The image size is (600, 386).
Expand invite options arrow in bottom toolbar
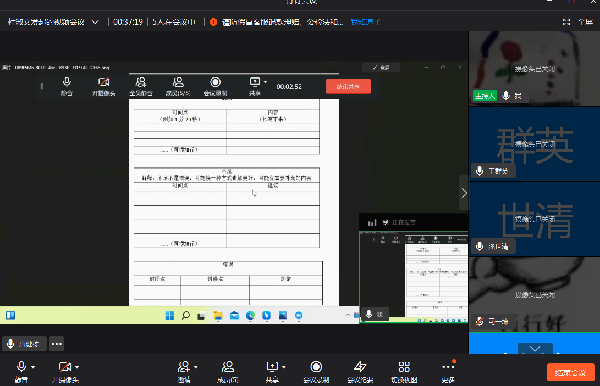point(196,367)
